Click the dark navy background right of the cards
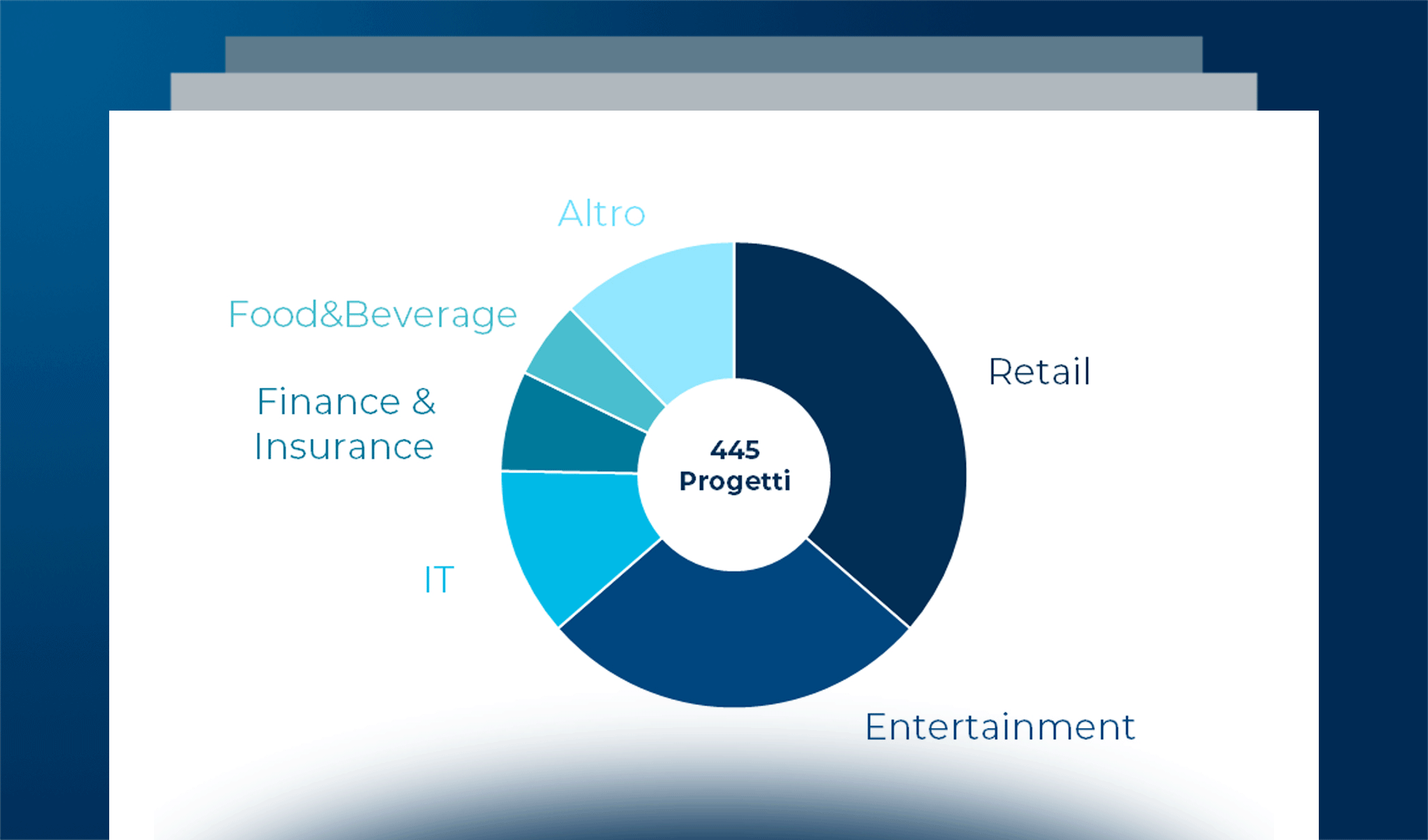 (x=1372, y=420)
